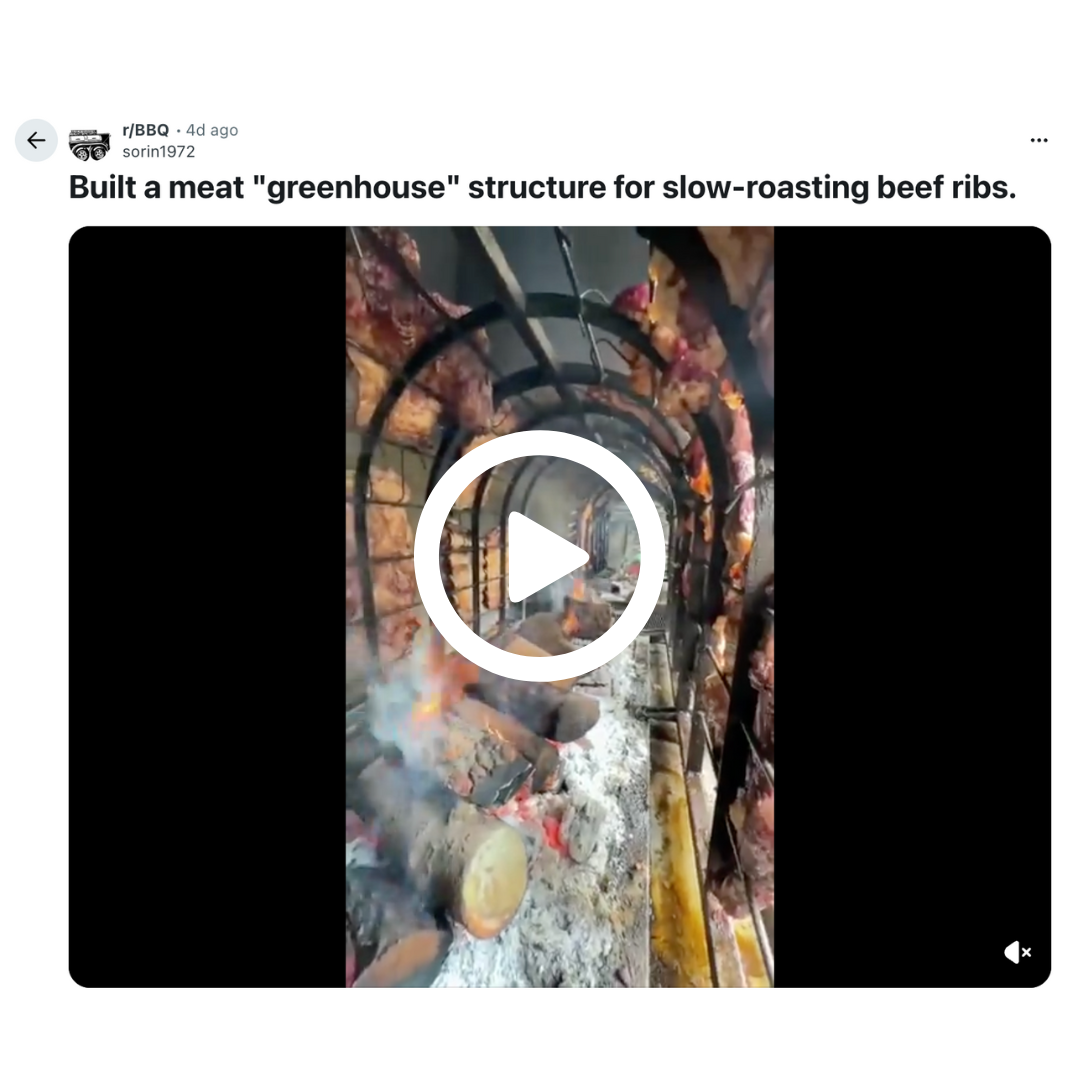The height and width of the screenshot is (1080, 1080).
Task: Open the sorin1972 user profile
Action: click(x=158, y=152)
